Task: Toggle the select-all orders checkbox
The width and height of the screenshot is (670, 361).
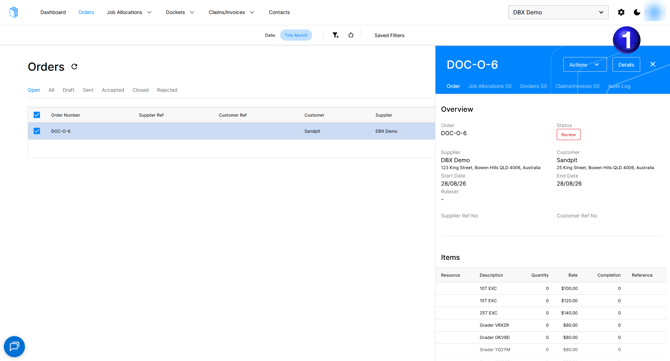Action: pos(37,115)
